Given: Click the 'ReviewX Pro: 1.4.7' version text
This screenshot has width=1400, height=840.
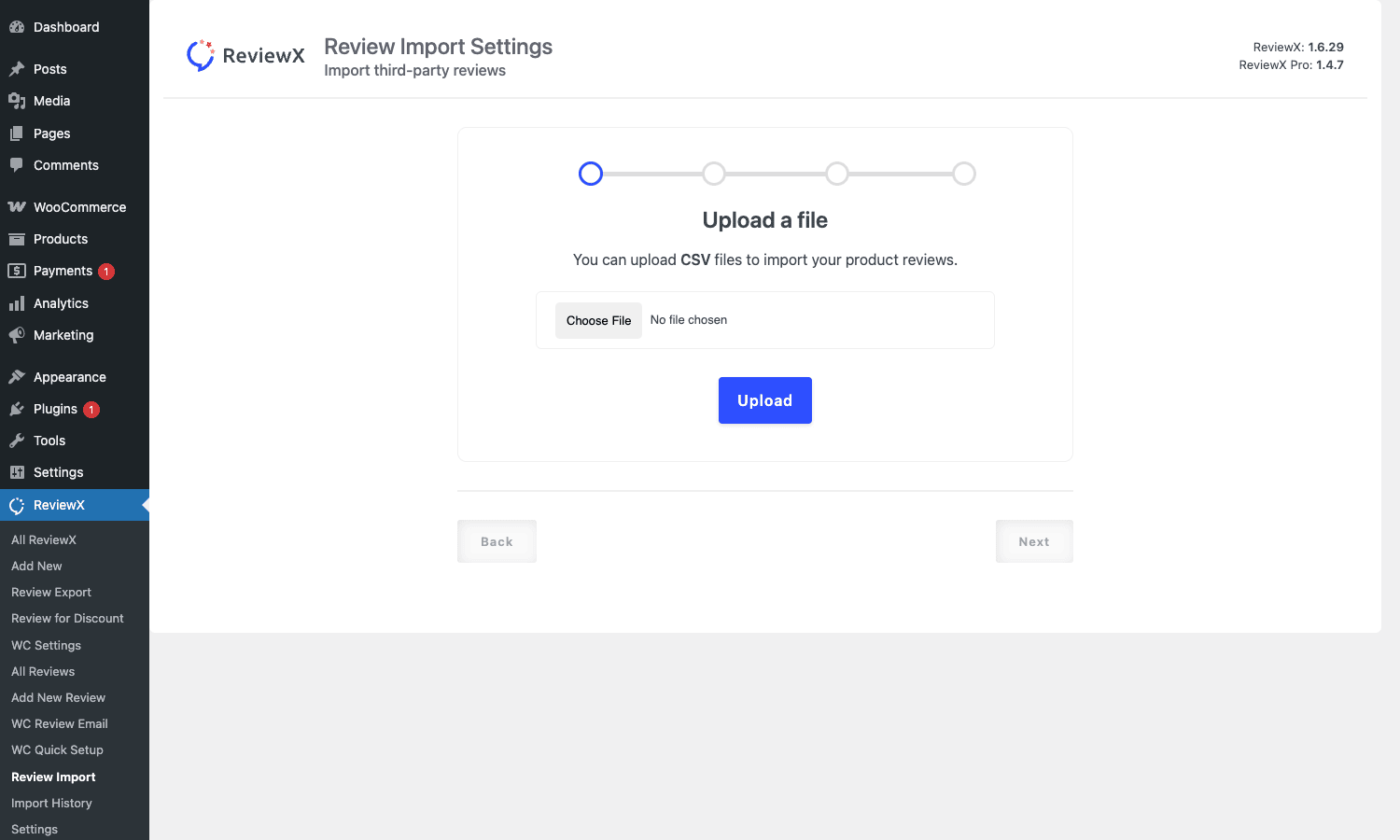Looking at the screenshot, I should [x=1291, y=64].
